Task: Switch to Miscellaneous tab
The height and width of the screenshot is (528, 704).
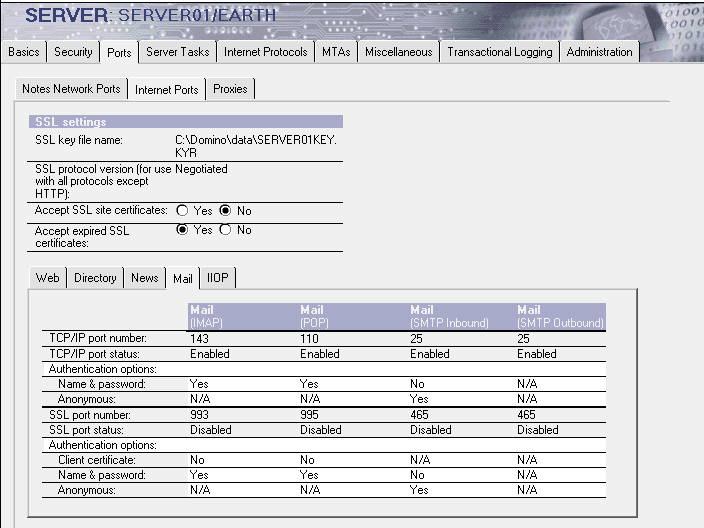Action: [x=398, y=52]
